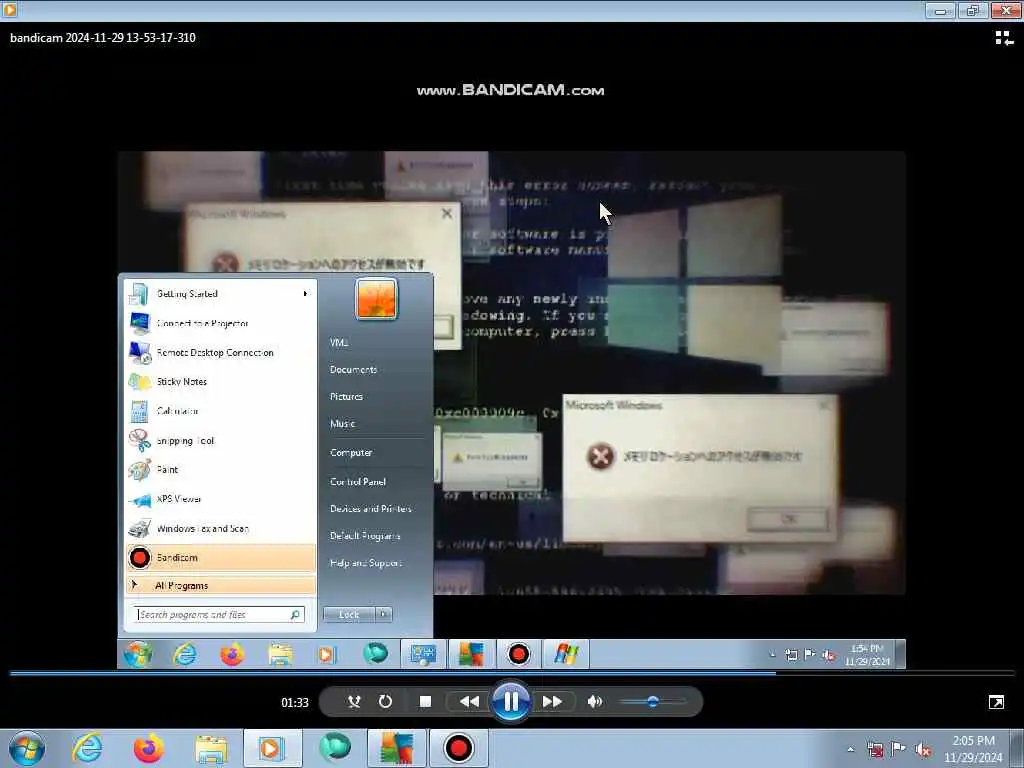Image resolution: width=1024 pixels, height=768 pixels.
Task: Open the 2:05 PM clock in tray
Action: 973,749
